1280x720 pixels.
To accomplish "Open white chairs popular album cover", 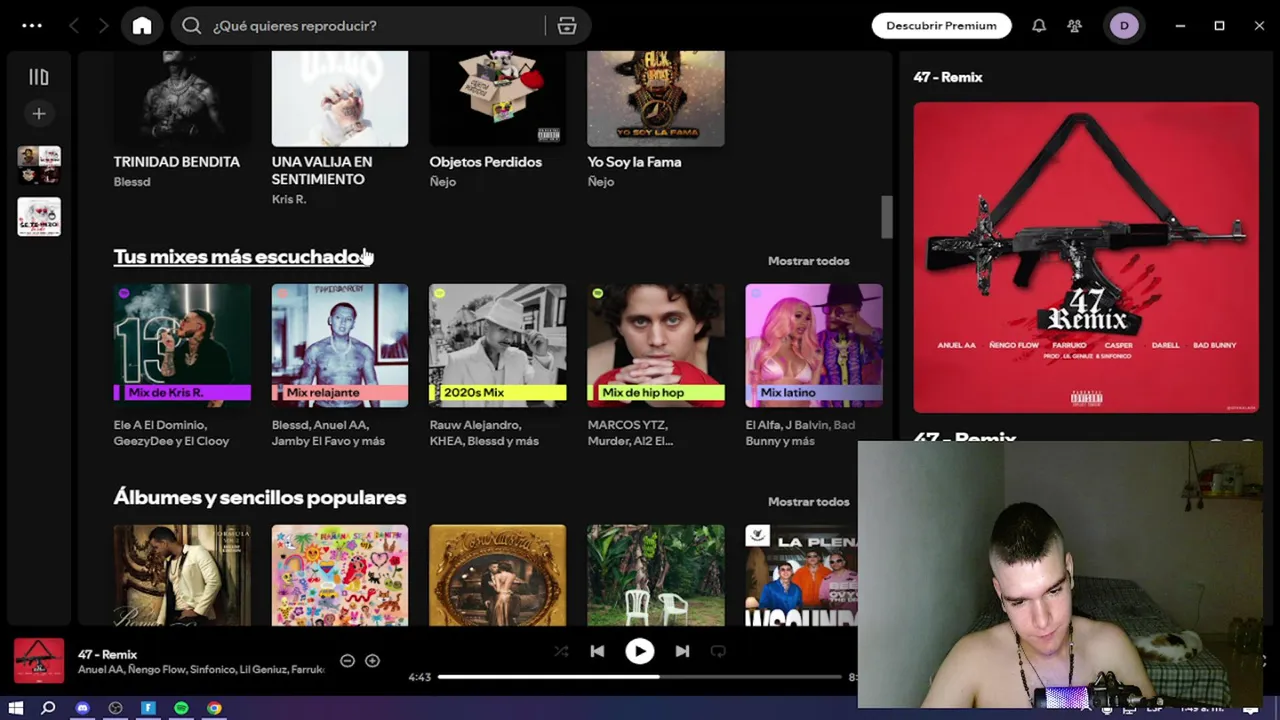I will point(655,575).
